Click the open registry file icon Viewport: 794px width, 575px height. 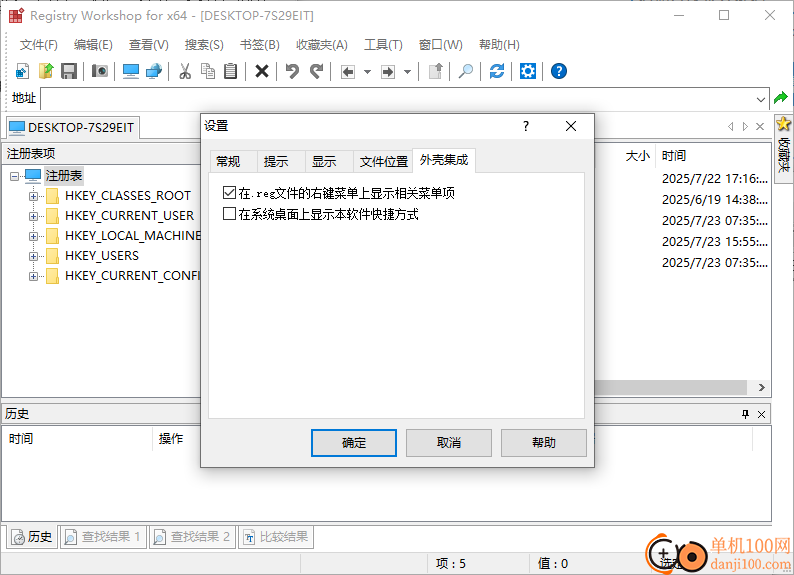46,71
